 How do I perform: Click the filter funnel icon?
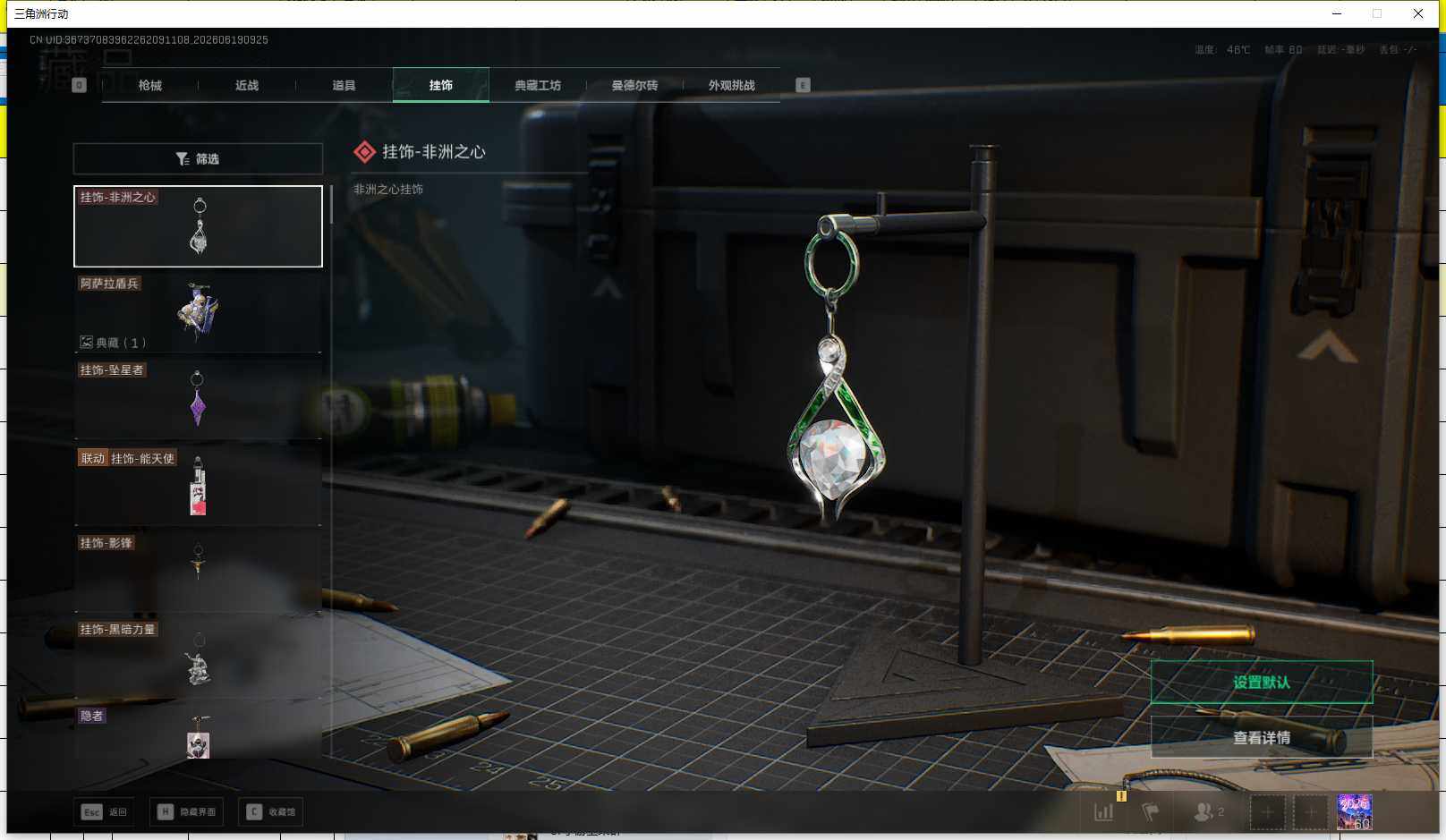coord(183,158)
